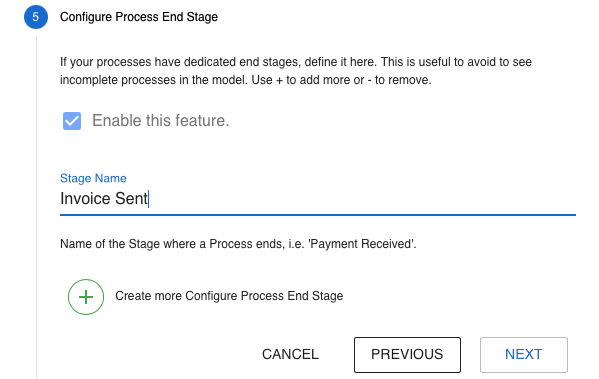
Task: Toggle the Enable this feature checkbox
Action: click(72, 121)
